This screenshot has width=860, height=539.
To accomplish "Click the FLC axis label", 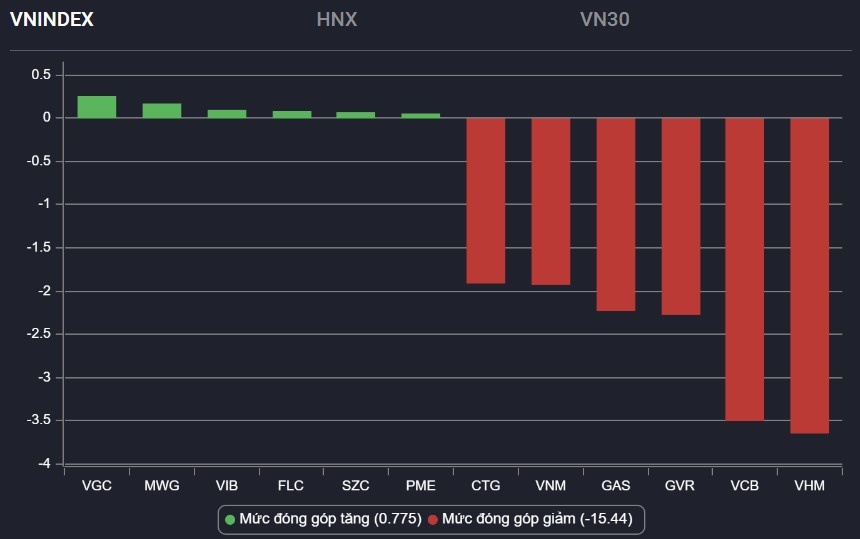I will point(292,486).
